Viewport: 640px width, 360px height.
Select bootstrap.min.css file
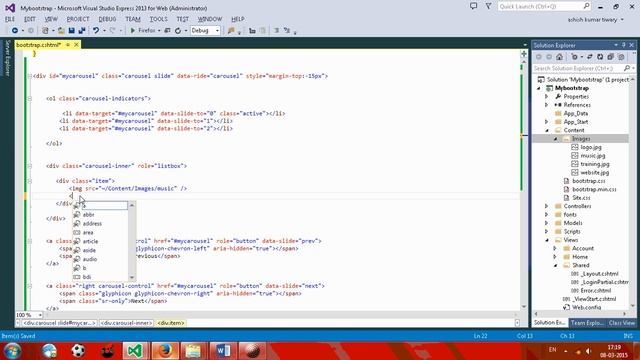click(594, 189)
